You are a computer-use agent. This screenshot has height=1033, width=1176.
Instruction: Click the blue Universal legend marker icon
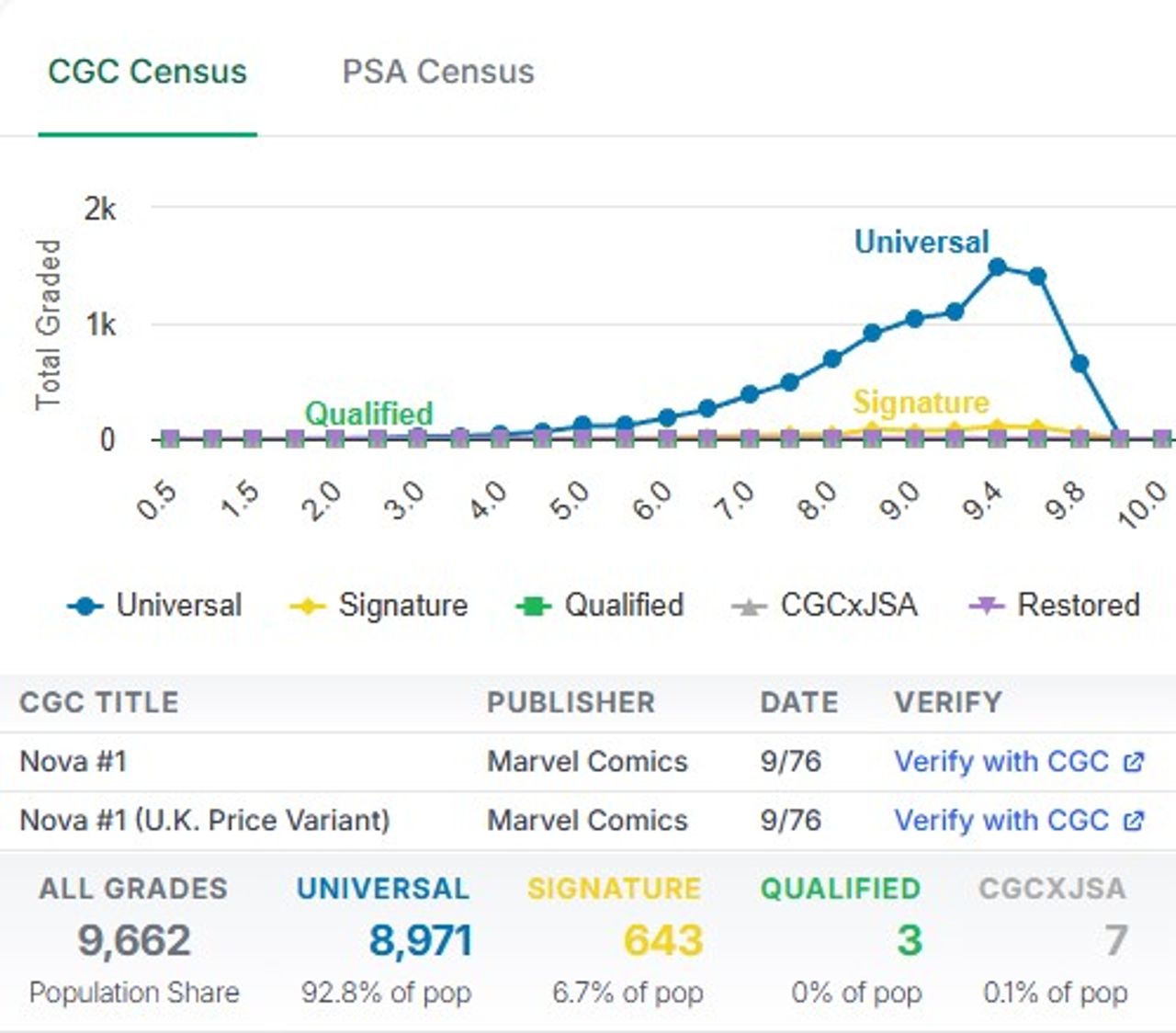[85, 607]
